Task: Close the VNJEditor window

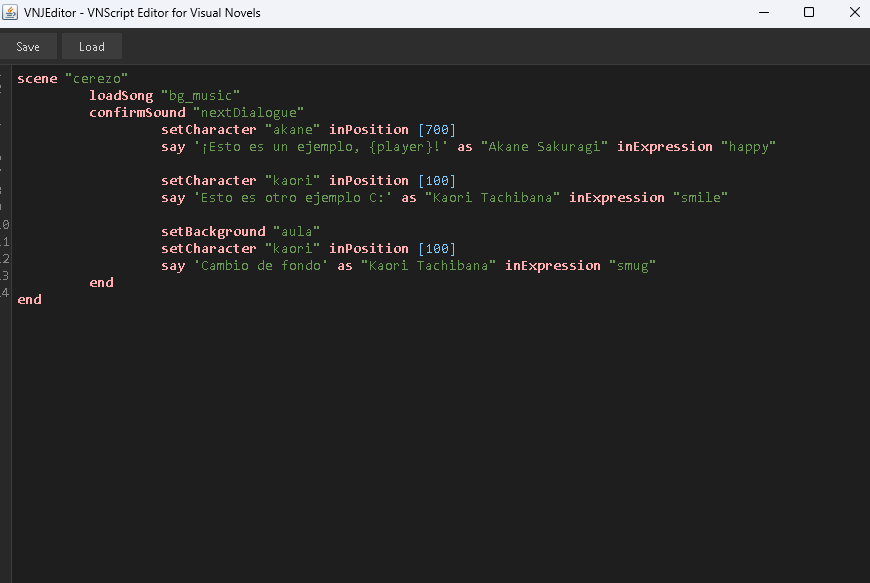Action: tap(852, 12)
